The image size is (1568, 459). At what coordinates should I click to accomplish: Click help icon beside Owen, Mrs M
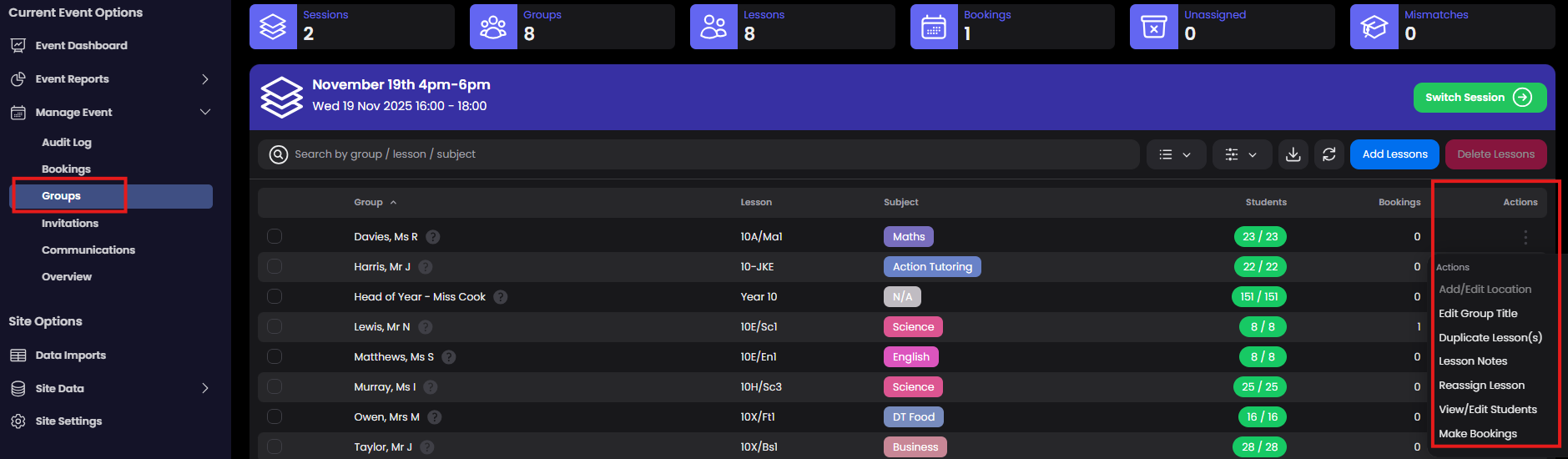tap(435, 417)
